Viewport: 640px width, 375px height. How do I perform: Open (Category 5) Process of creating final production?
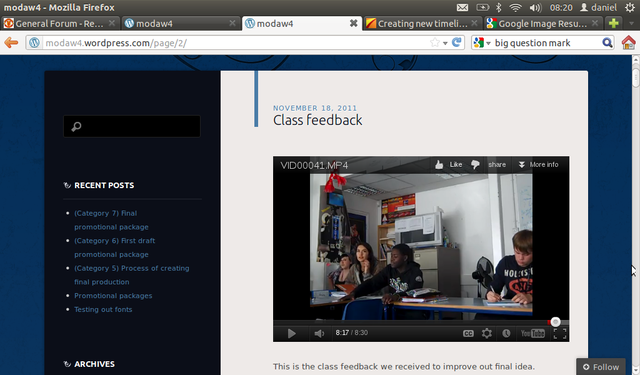tap(131, 275)
